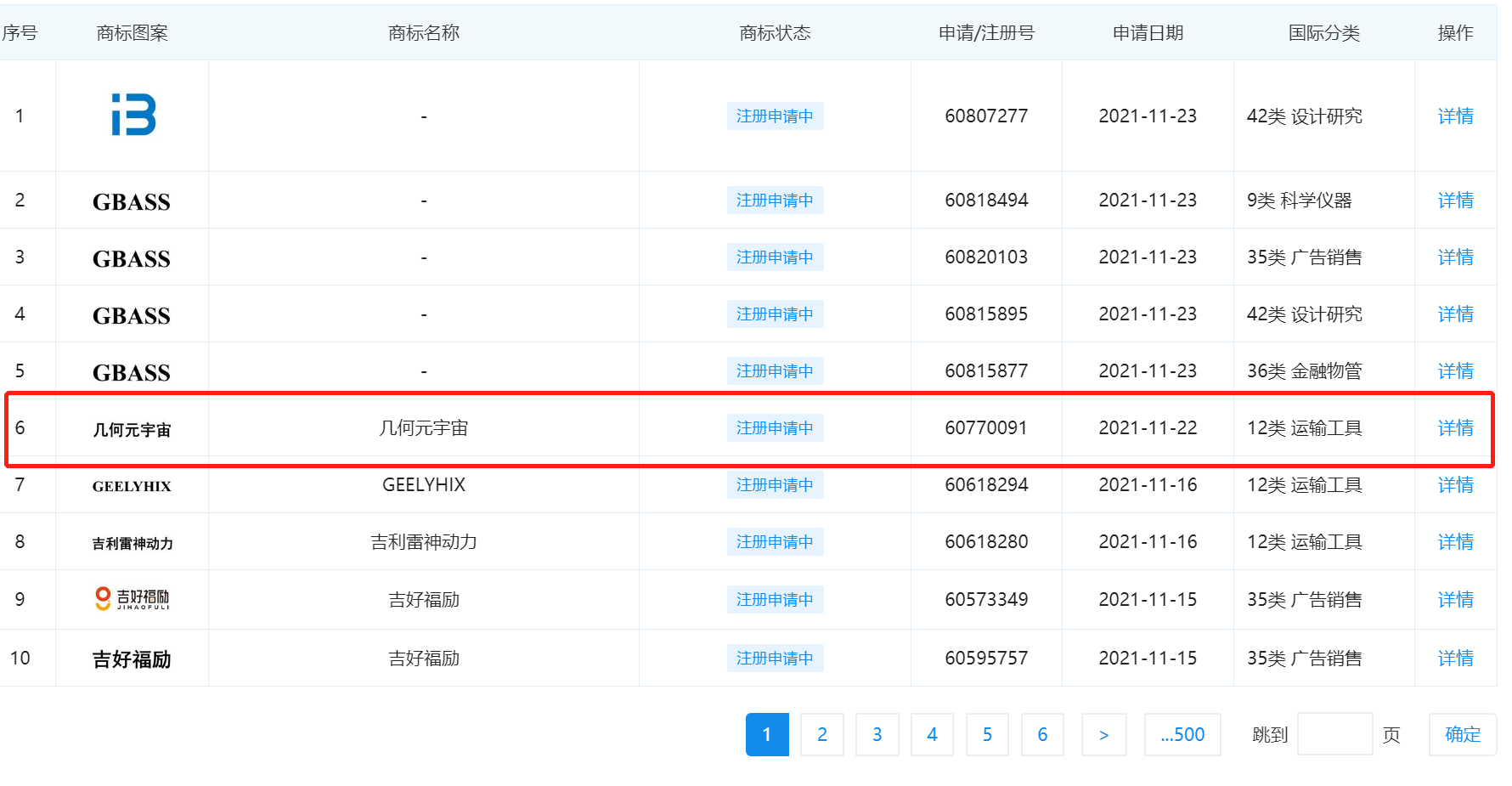Click the next page arrow button
The height and width of the screenshot is (786, 1512).
[1103, 734]
